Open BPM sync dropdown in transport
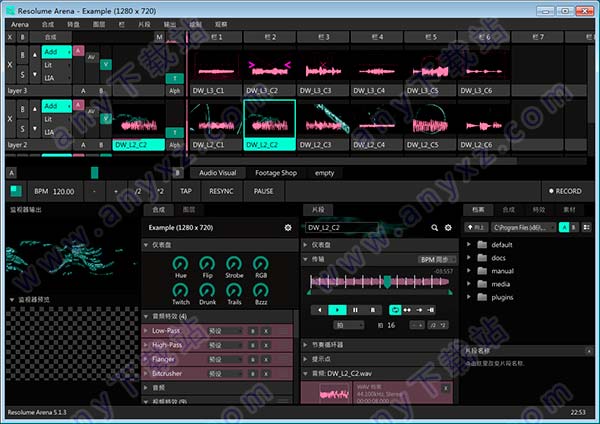600x424 pixels. pyautogui.click(x=437, y=259)
